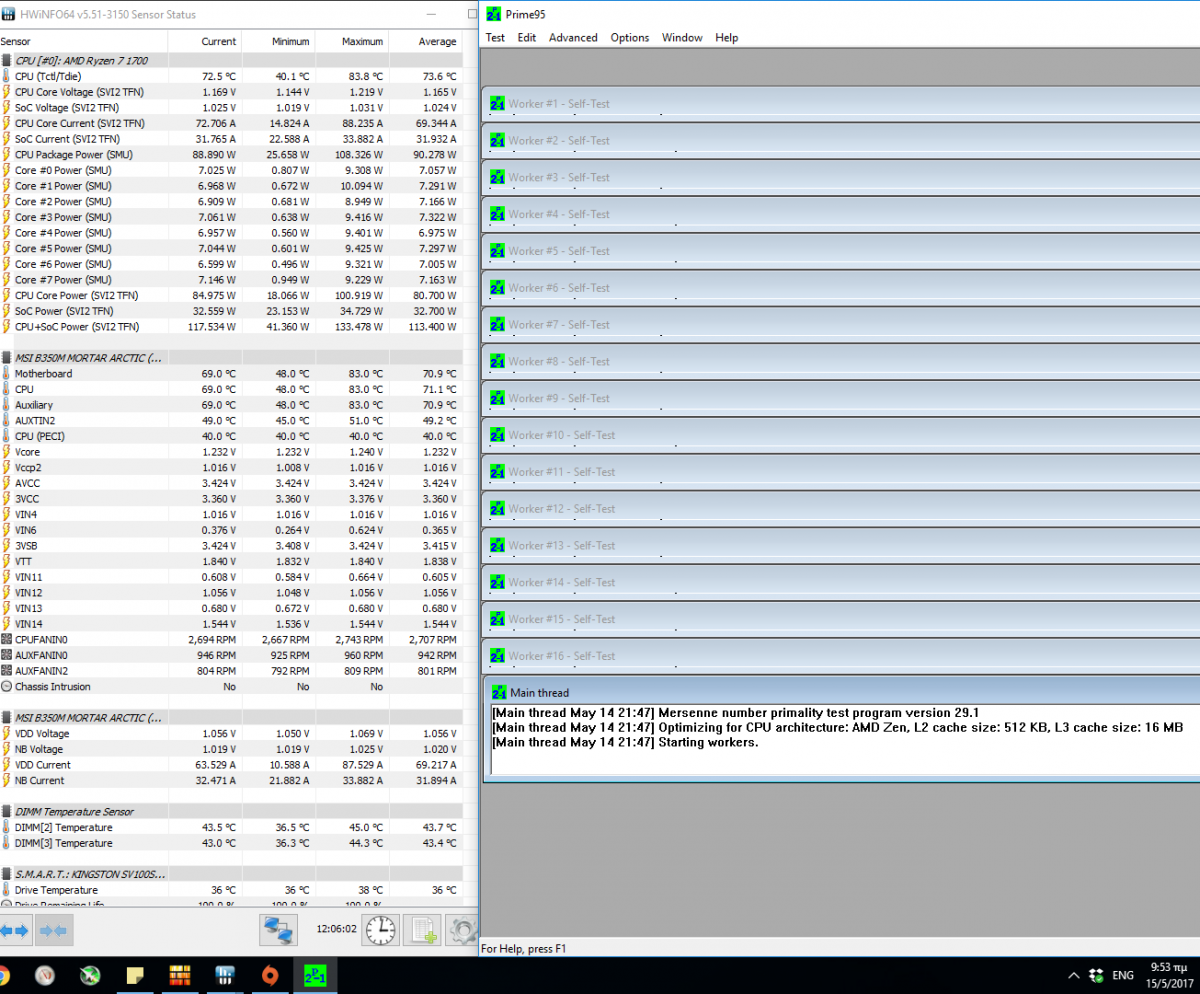Screen dimensions: 1200x994
Task: Select the VDD Current sensor row
Action: point(230,765)
